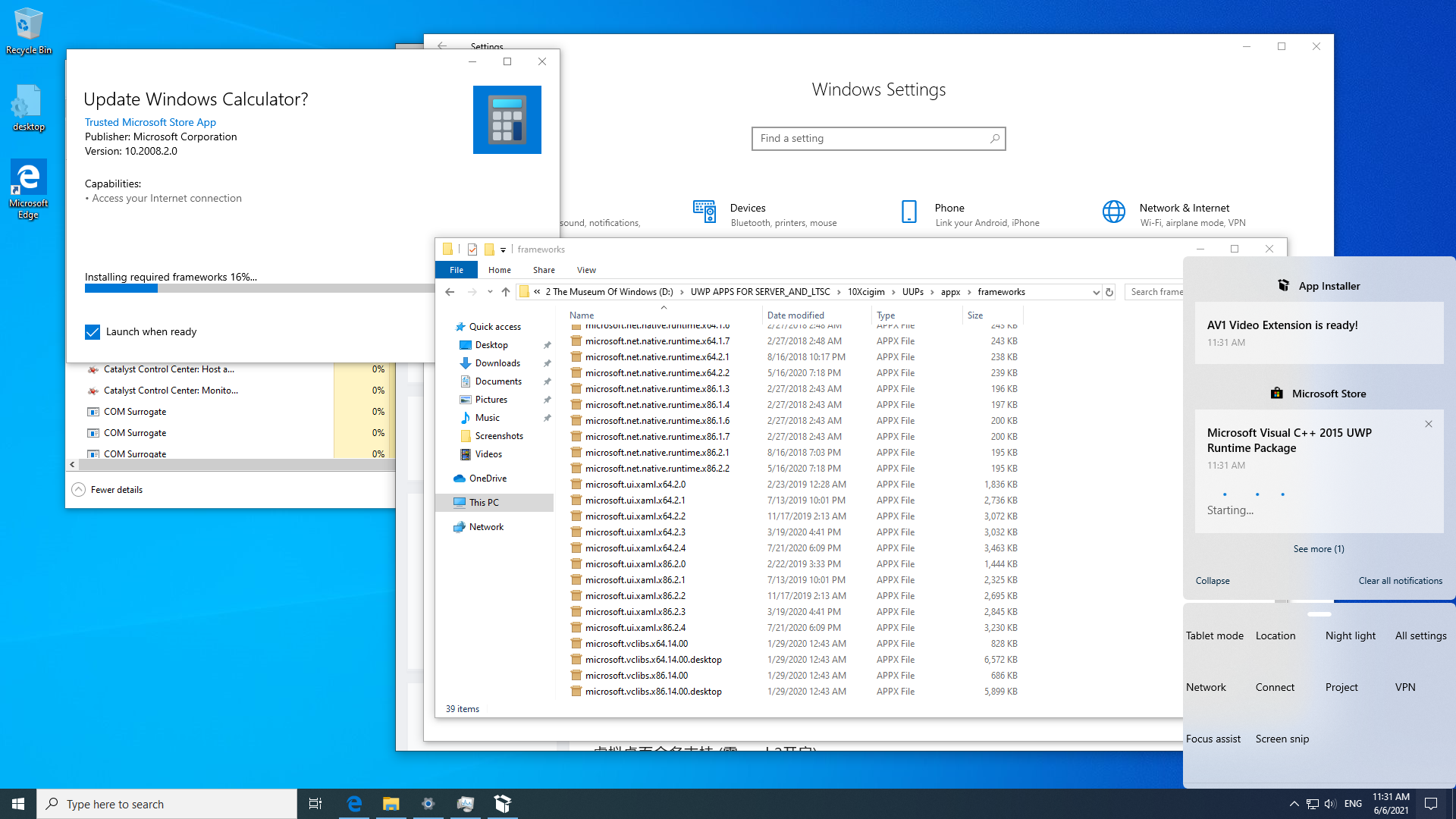Click the search magnifier in Find a setting
The height and width of the screenshot is (819, 1456).
point(994,139)
